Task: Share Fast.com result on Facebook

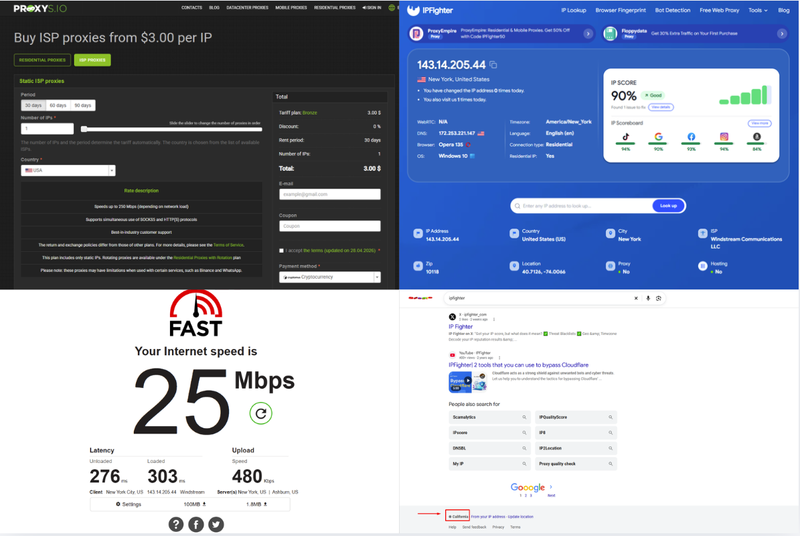Action: (x=196, y=524)
